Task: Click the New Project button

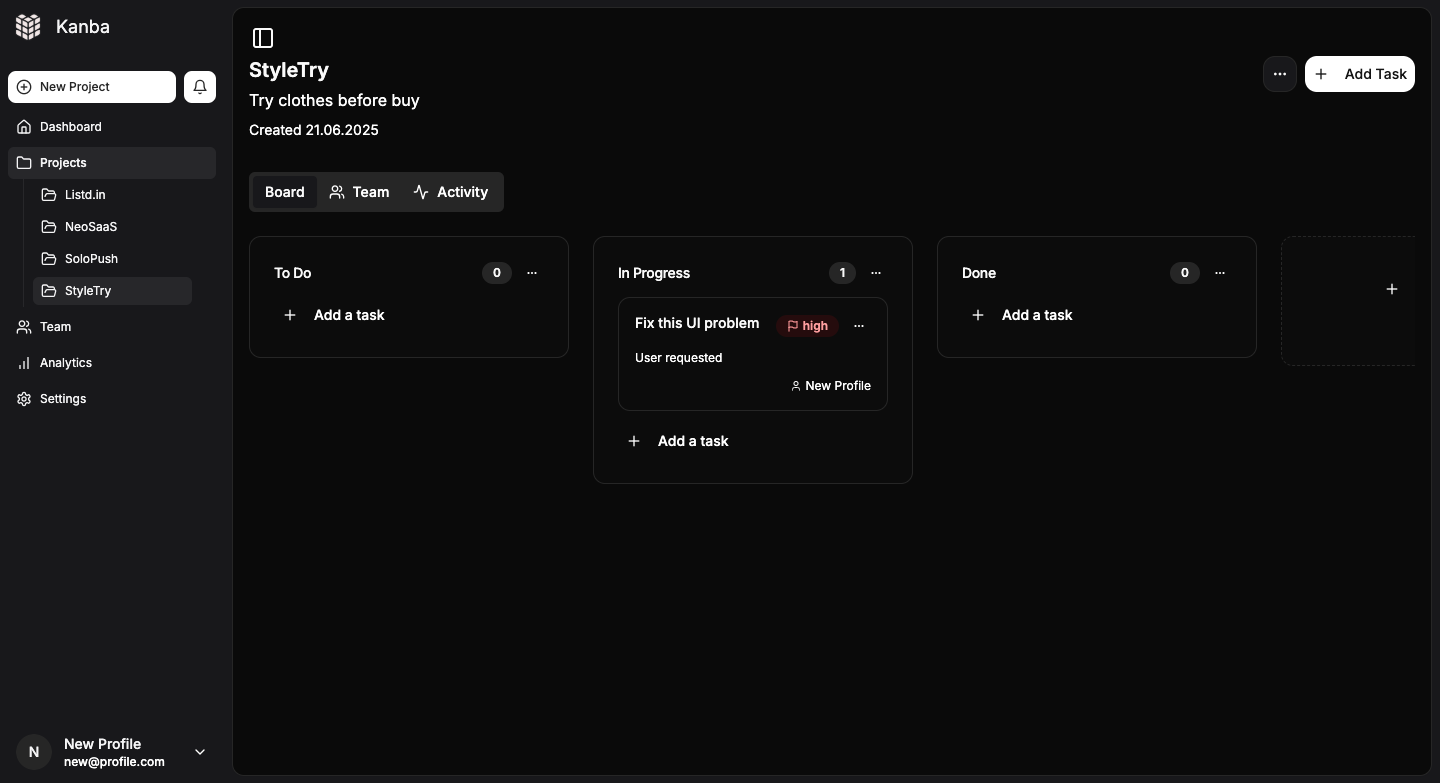Action: point(92,87)
